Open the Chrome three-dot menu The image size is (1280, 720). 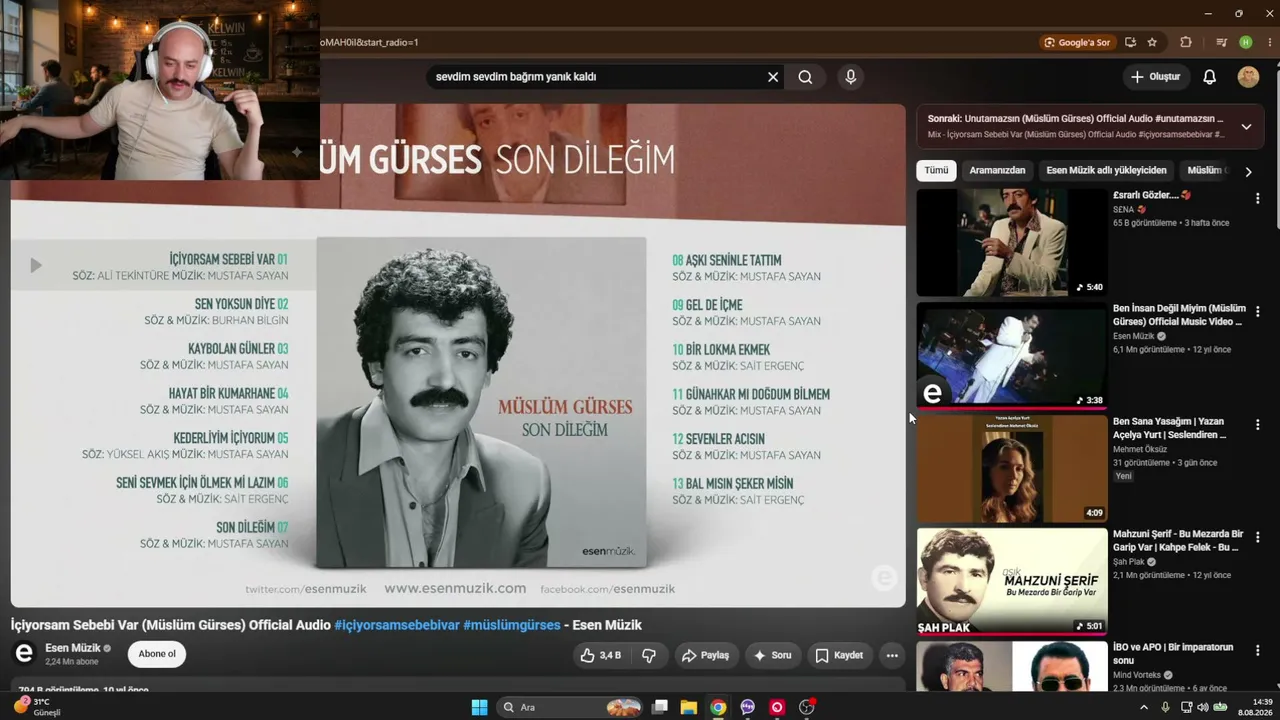[1269, 42]
